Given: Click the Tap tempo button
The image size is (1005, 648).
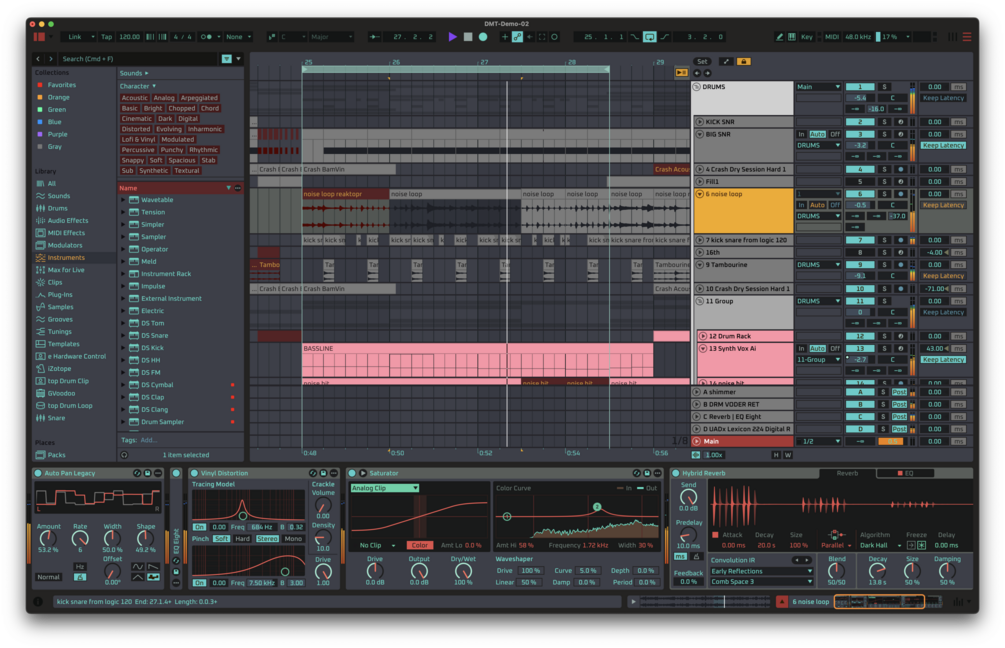Looking at the screenshot, I should (106, 37).
